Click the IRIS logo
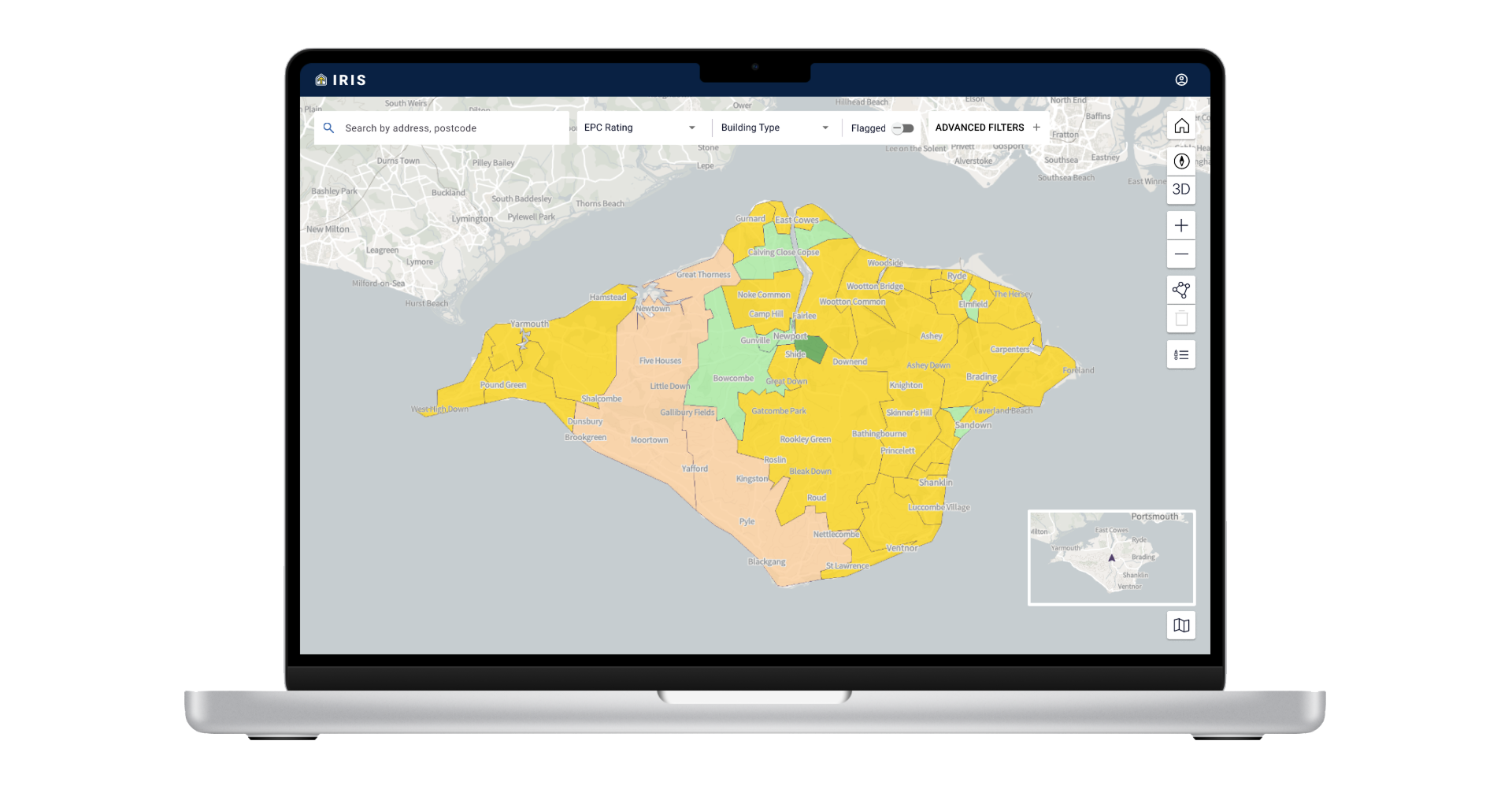 (x=341, y=80)
